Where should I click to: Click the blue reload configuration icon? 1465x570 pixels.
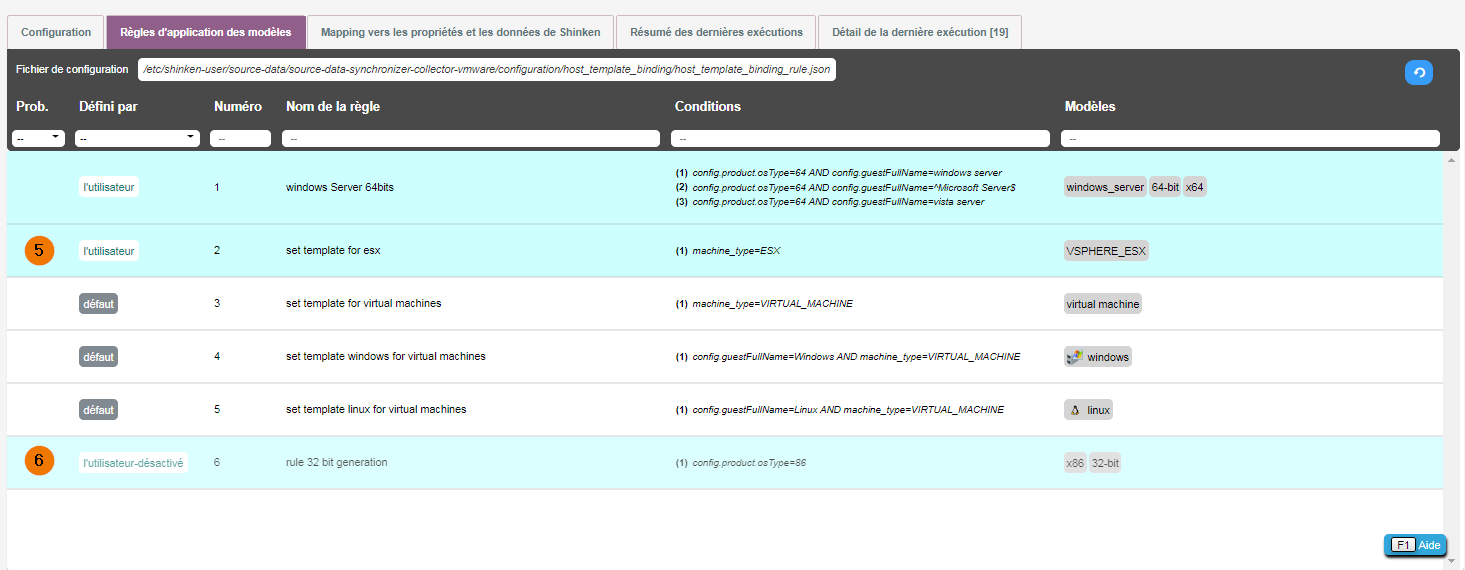(x=1418, y=72)
